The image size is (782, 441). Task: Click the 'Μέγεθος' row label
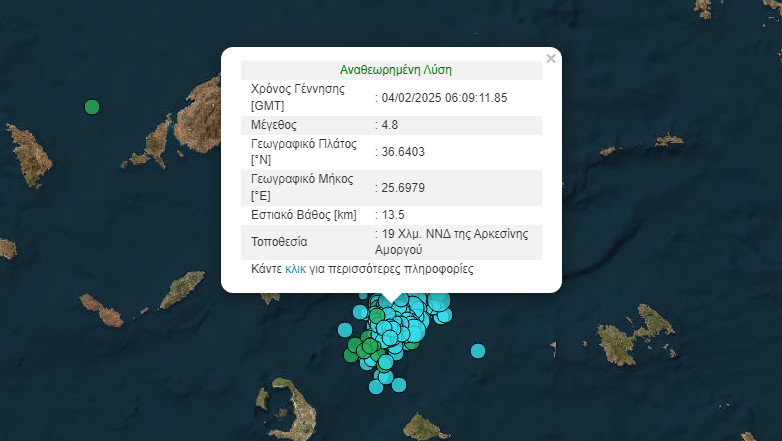pyautogui.click(x=274, y=125)
